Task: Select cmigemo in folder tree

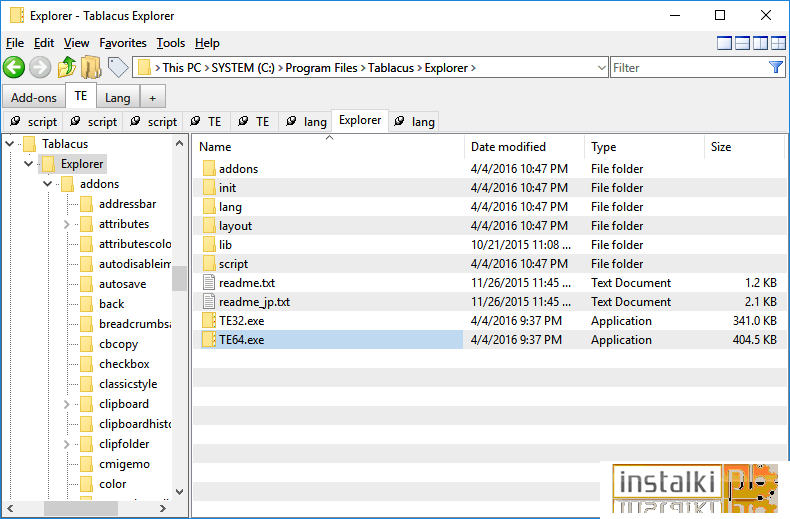Action: 124,464
